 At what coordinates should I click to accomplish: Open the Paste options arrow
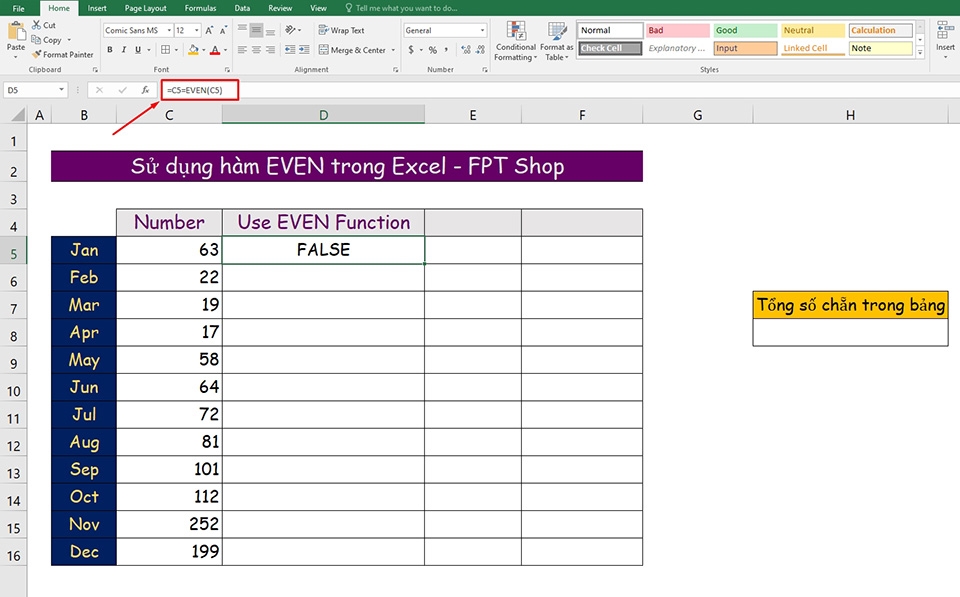(x=16, y=56)
